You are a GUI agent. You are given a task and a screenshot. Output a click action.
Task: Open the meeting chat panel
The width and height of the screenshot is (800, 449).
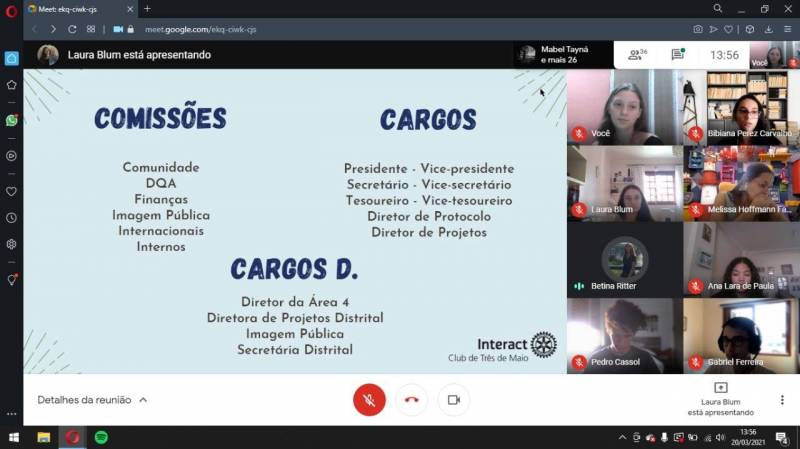pos(678,55)
